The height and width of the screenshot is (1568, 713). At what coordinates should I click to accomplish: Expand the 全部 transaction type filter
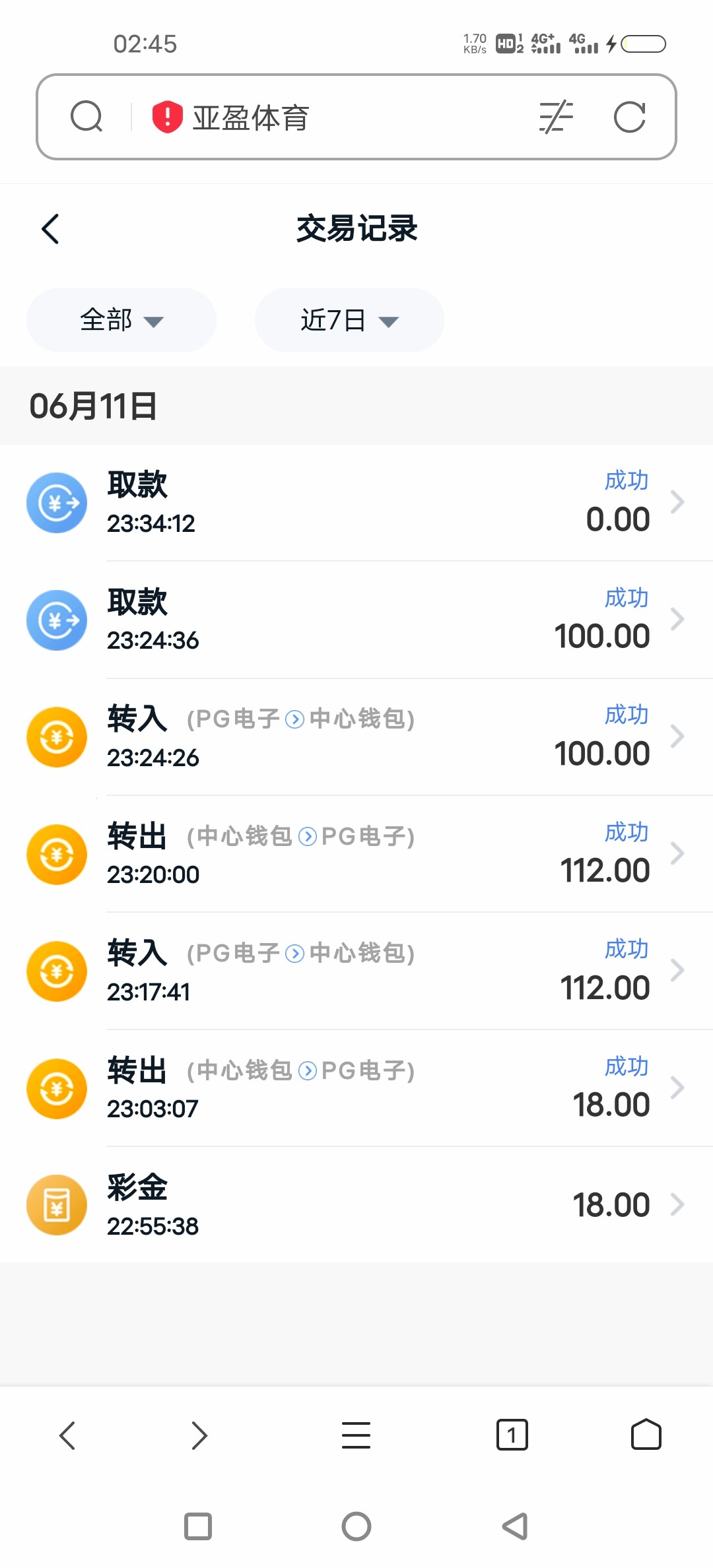point(121,320)
